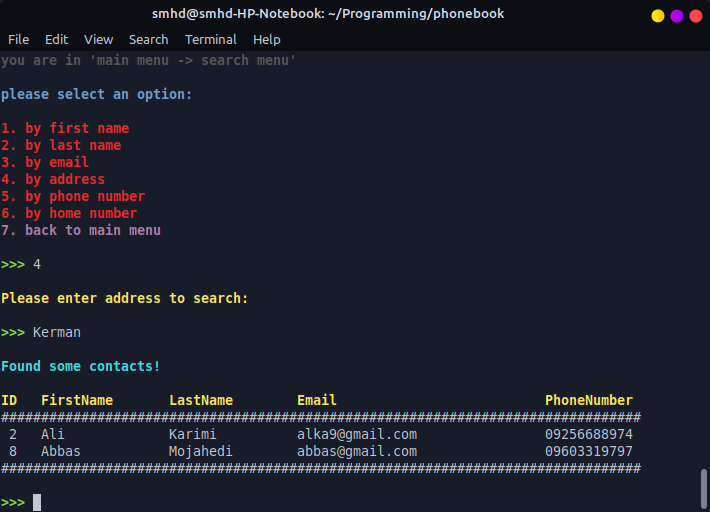The height and width of the screenshot is (512, 710).
Task: Click the ID column header
Action: pyautogui.click(x=9, y=400)
